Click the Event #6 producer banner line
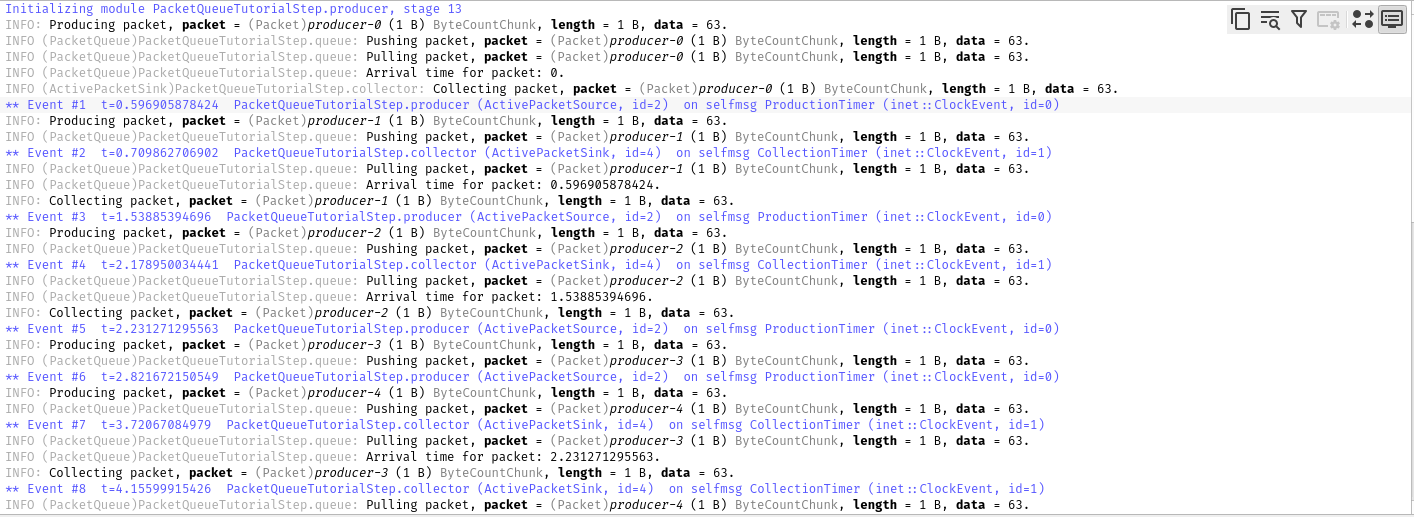 click(x=532, y=377)
